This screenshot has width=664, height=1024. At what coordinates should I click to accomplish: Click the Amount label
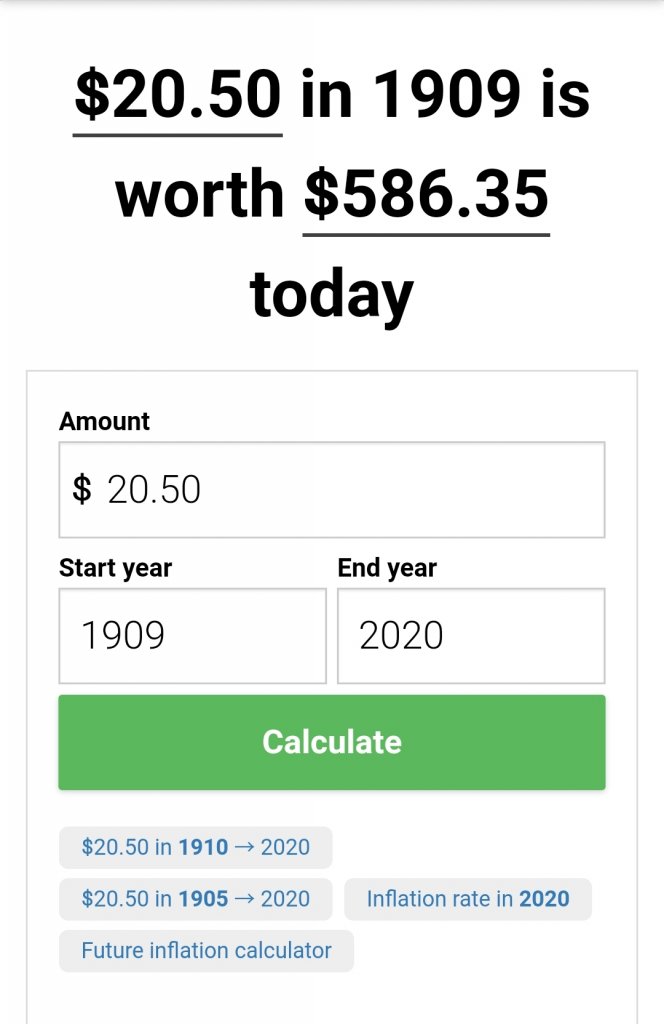click(x=104, y=421)
